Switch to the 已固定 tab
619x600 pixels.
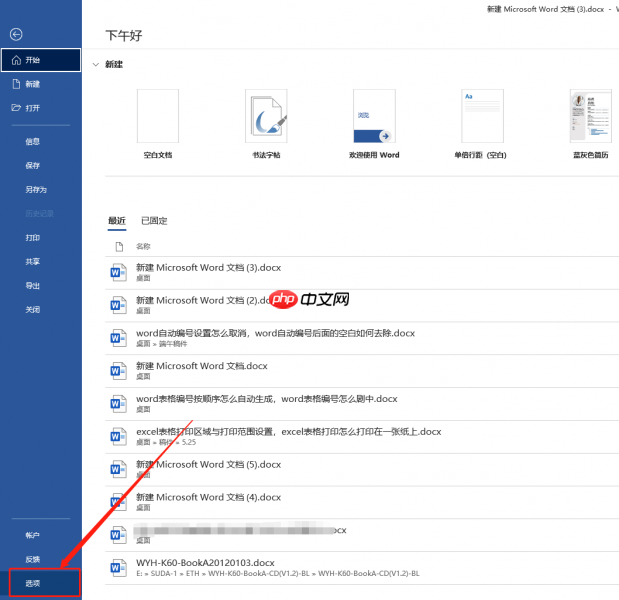(x=154, y=221)
